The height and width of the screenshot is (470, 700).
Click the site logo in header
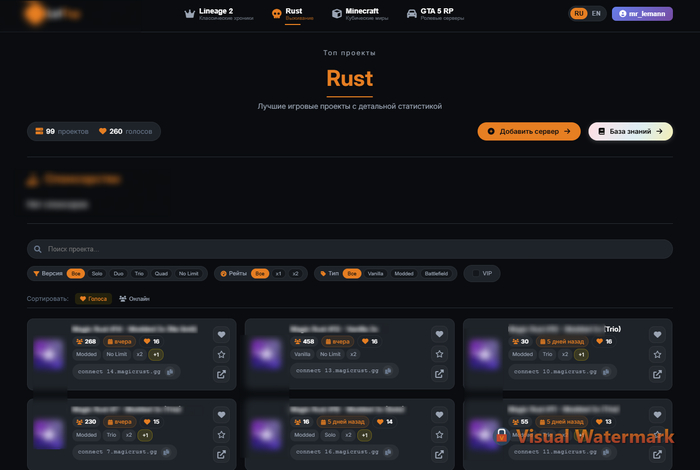click(53, 14)
